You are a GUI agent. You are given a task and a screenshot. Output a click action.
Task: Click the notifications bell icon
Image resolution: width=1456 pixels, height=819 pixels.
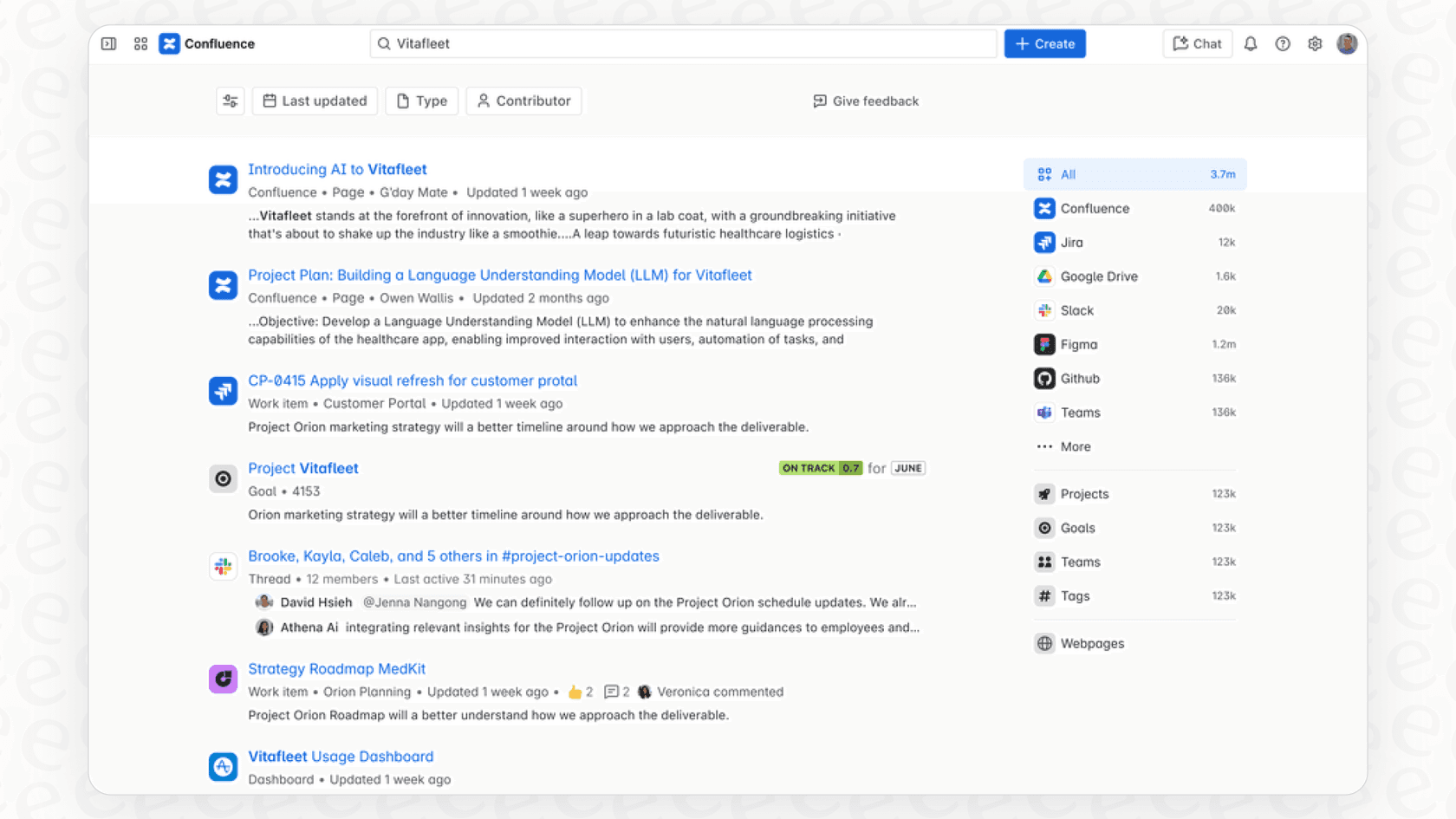tap(1251, 43)
